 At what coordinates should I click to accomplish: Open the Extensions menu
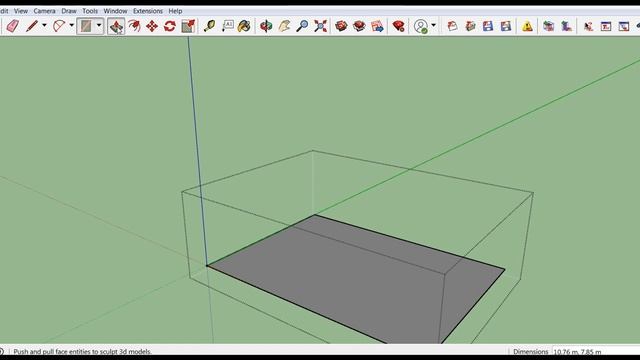148,11
